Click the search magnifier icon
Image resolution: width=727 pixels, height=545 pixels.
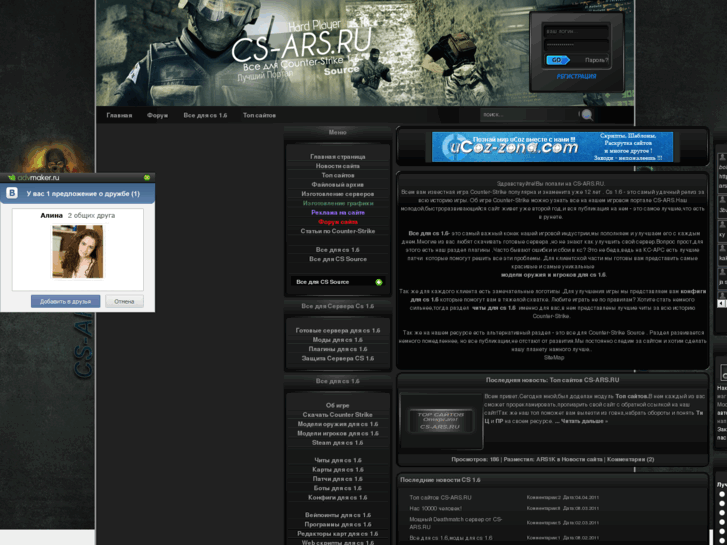coord(587,115)
